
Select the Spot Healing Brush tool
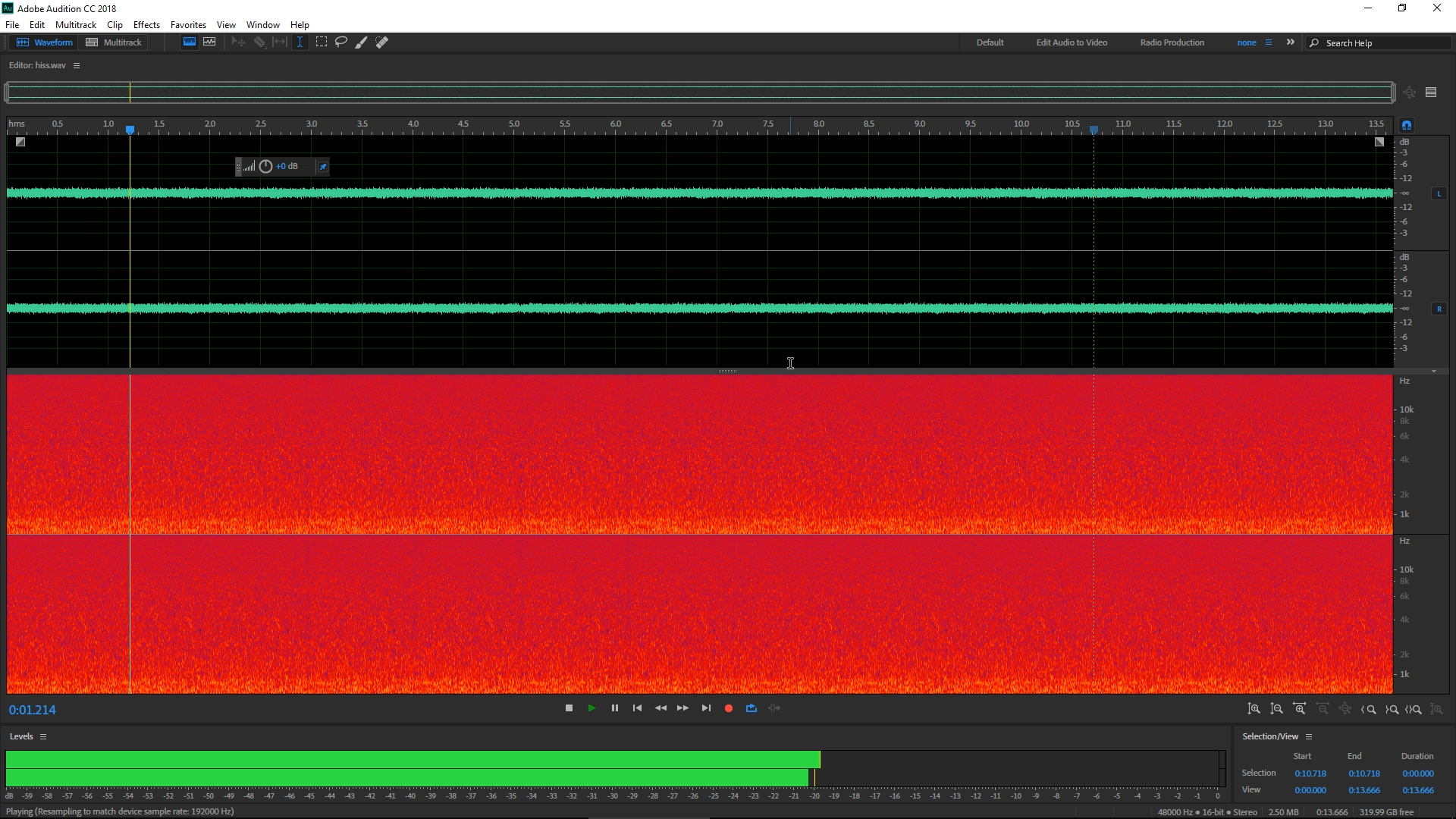[382, 42]
